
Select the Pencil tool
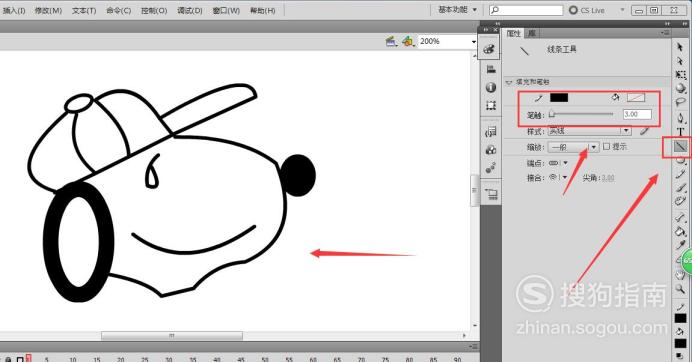[x=681, y=174]
